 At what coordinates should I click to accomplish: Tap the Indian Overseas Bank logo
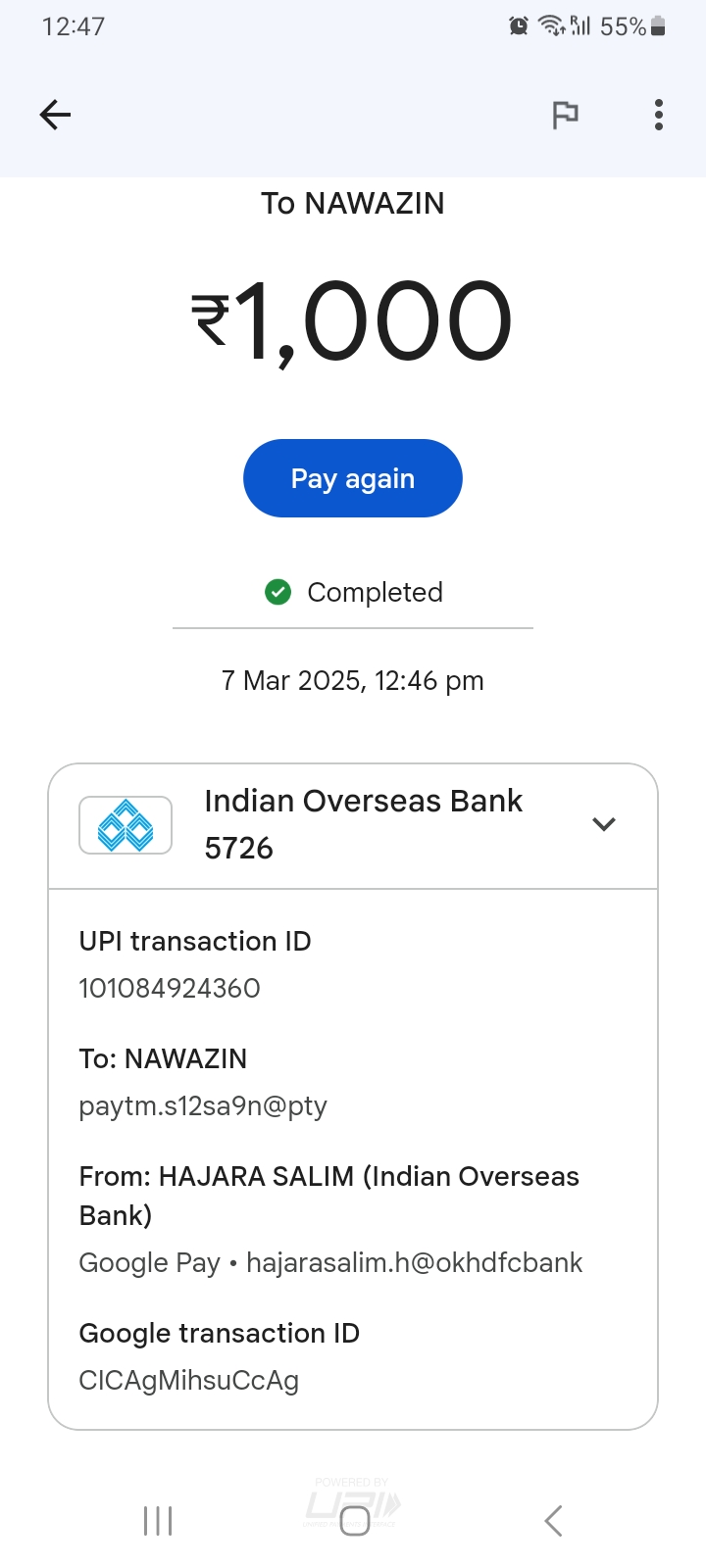coord(126,825)
